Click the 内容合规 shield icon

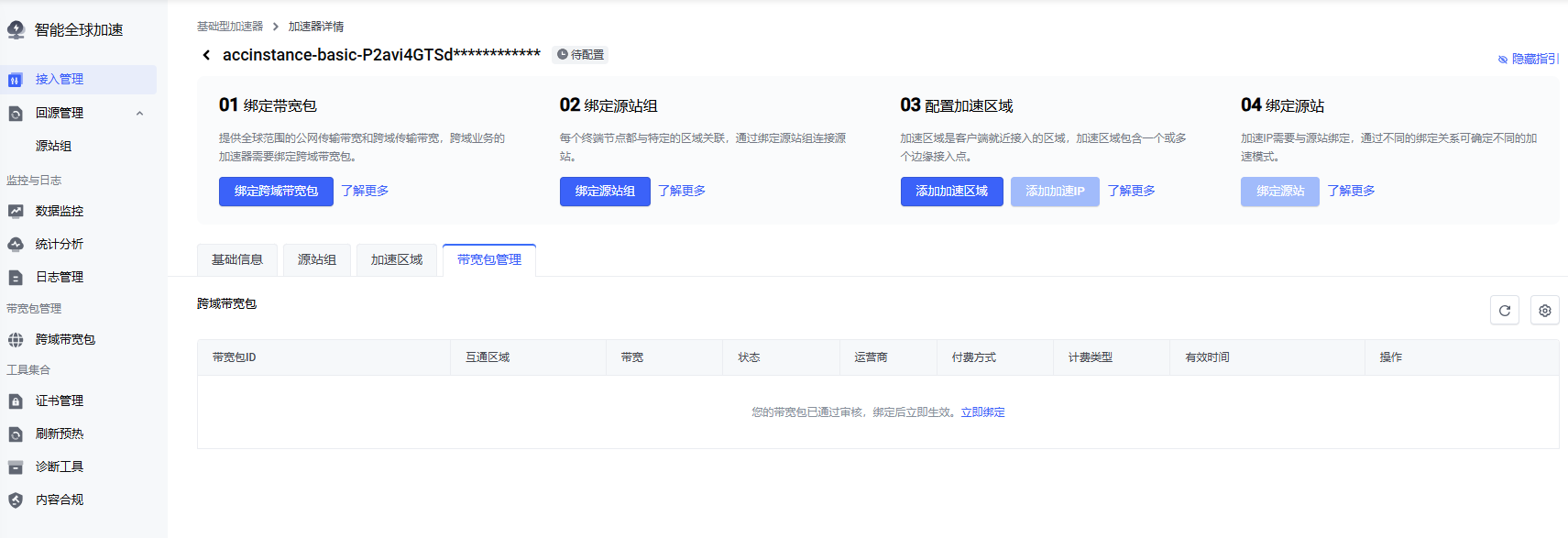coord(16,500)
